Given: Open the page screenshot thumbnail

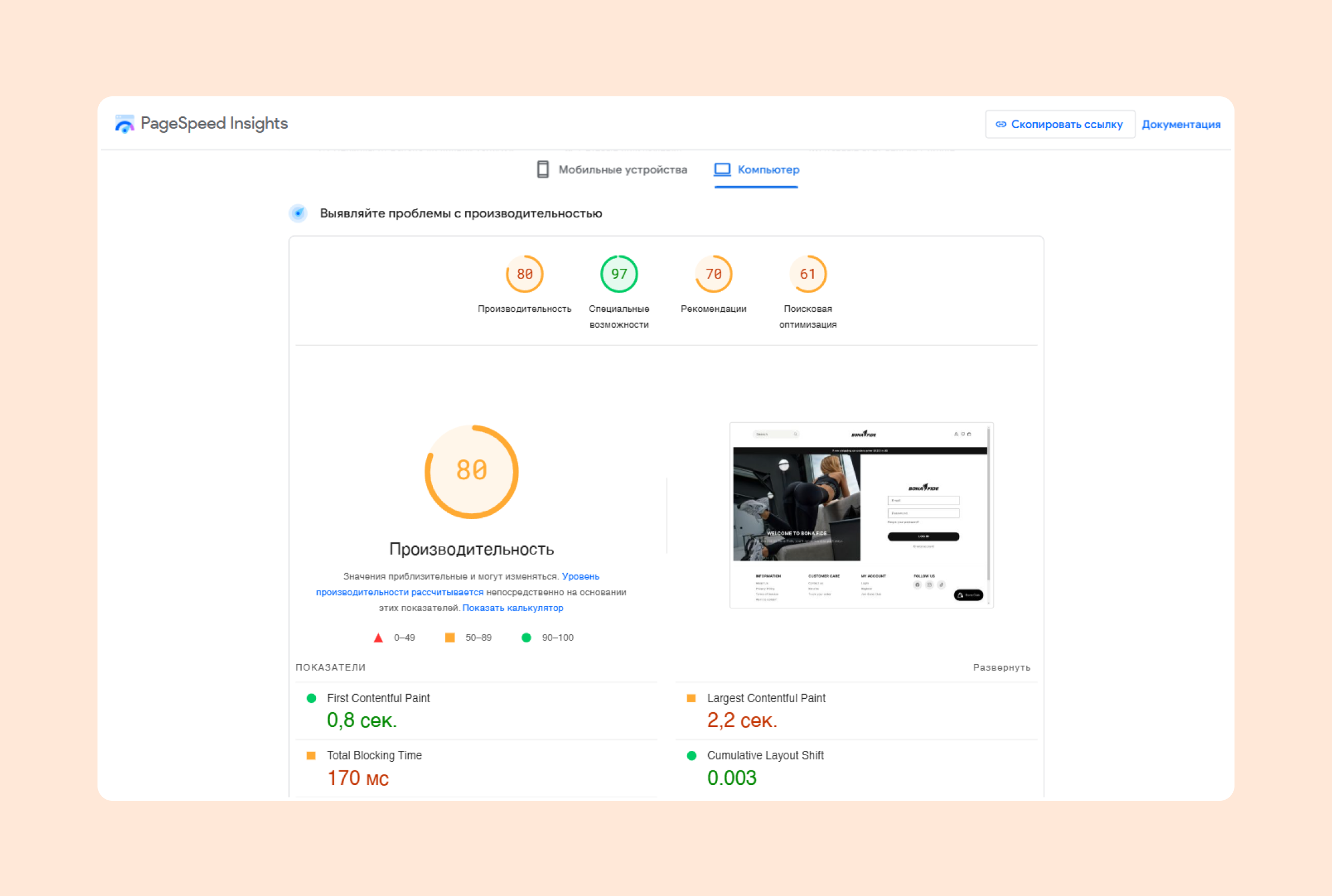Looking at the screenshot, I should pyautogui.click(x=861, y=515).
